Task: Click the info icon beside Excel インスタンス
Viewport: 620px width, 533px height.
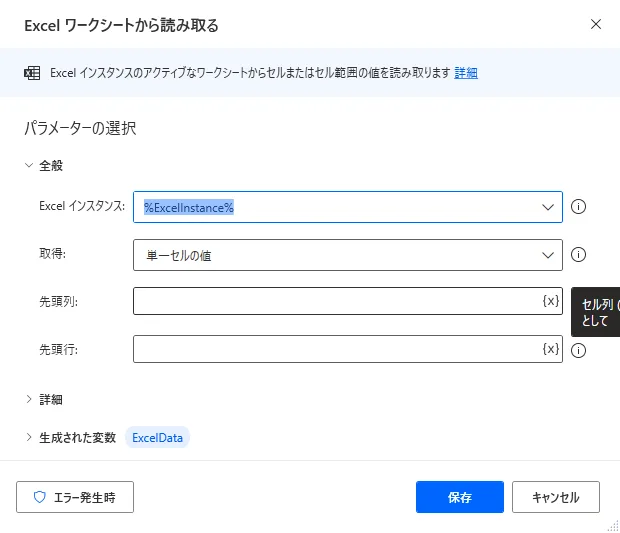Action: 578,207
